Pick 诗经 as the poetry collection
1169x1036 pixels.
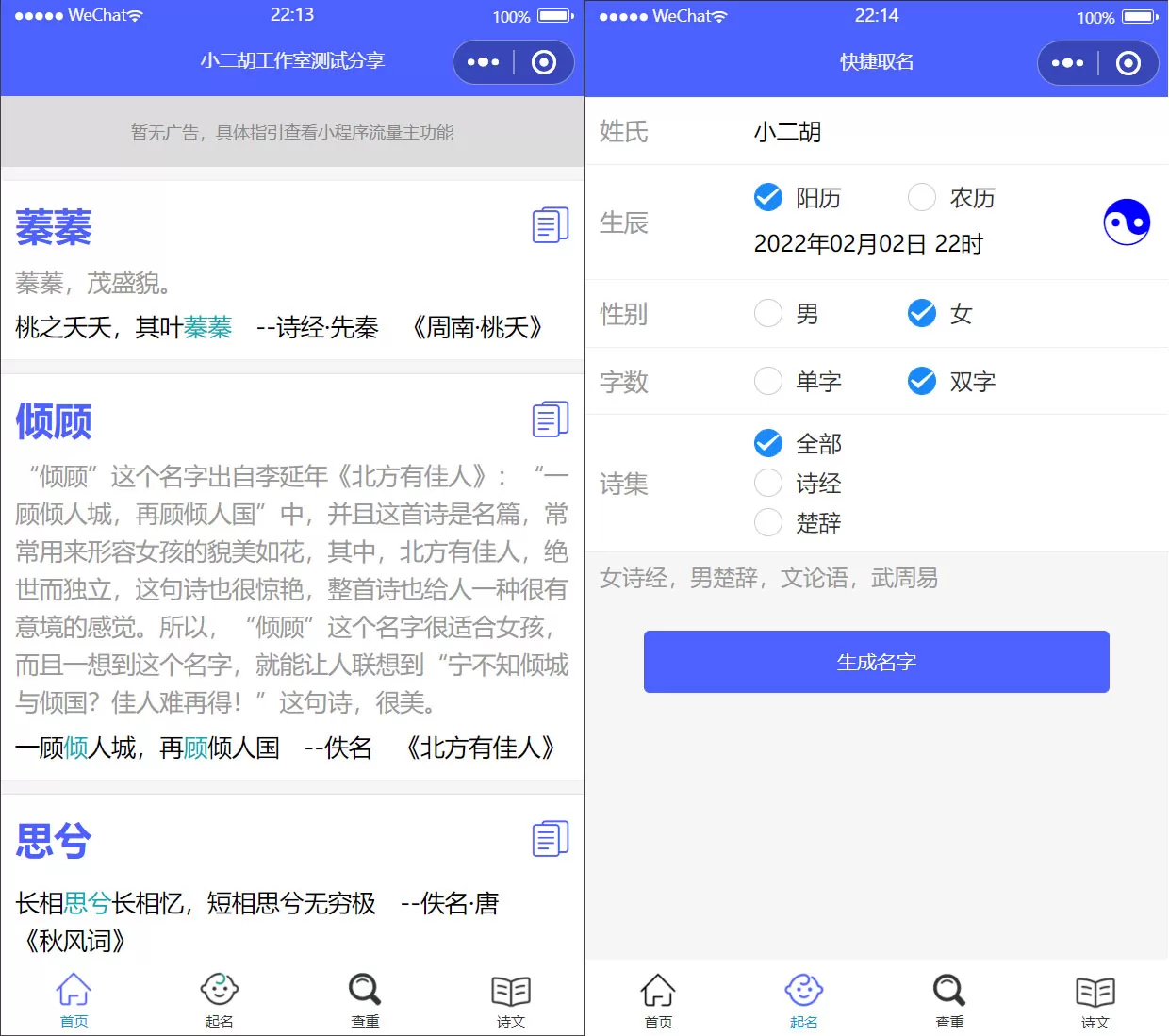tap(768, 484)
